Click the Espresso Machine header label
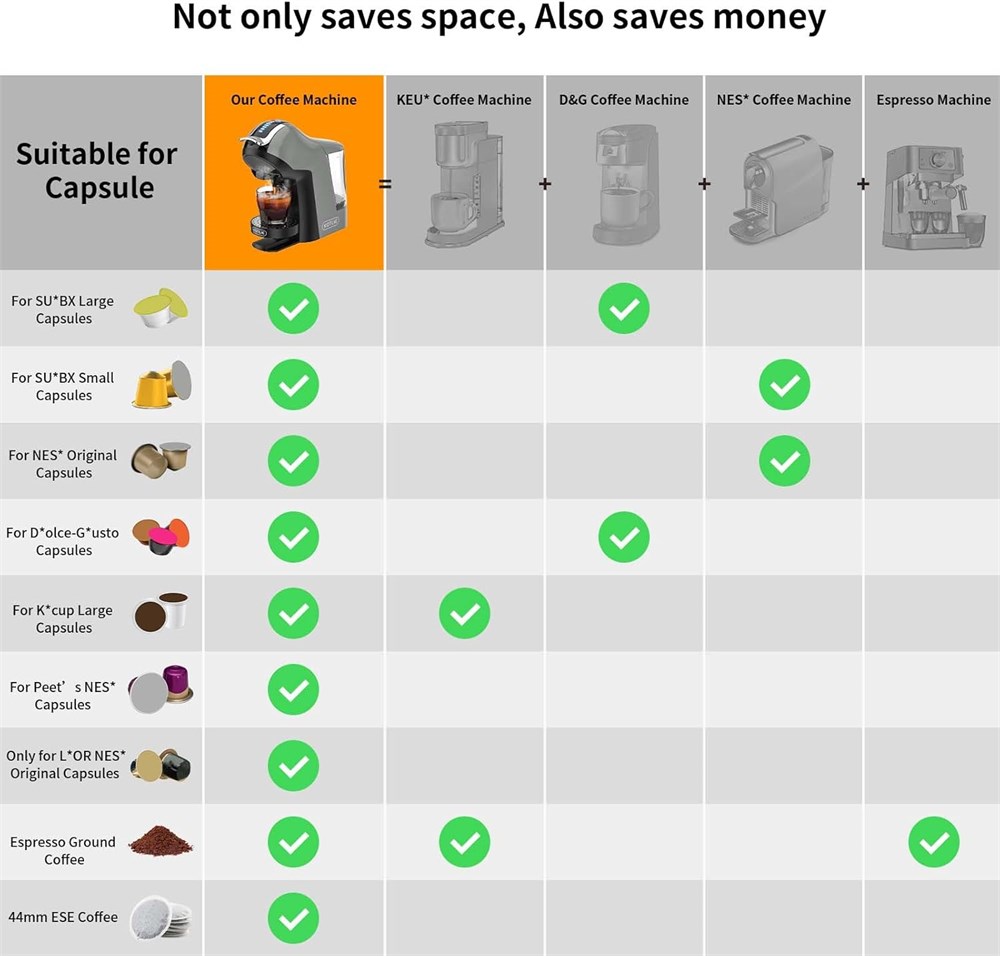Viewport: 1000px width, 956px height. (933, 100)
